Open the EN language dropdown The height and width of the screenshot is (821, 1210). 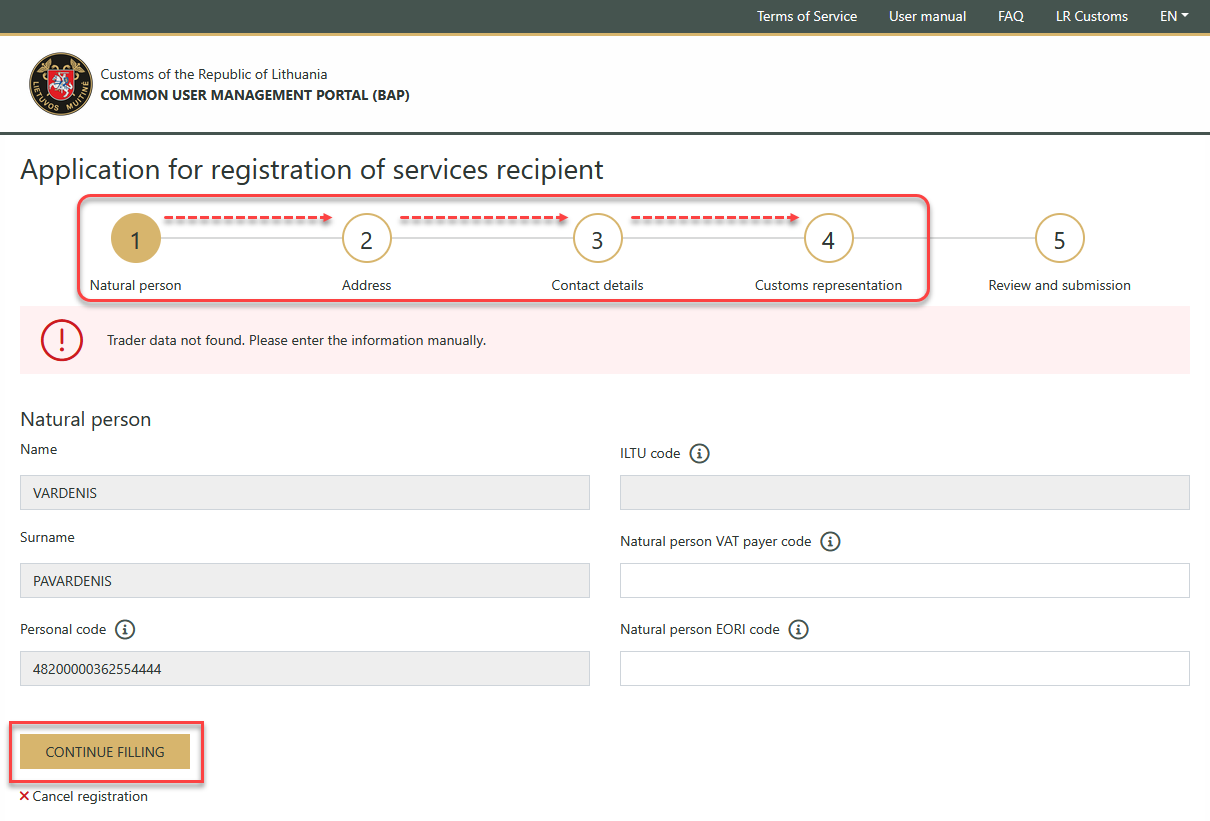click(x=1173, y=16)
